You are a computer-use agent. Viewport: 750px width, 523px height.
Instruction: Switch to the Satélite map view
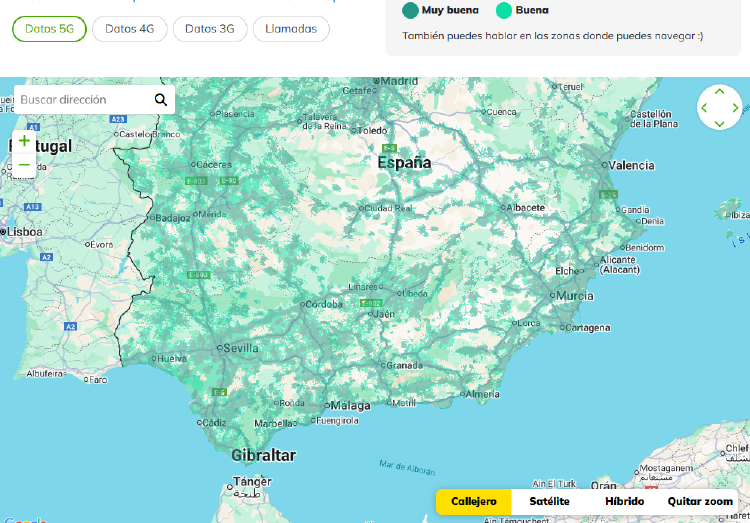click(x=549, y=501)
